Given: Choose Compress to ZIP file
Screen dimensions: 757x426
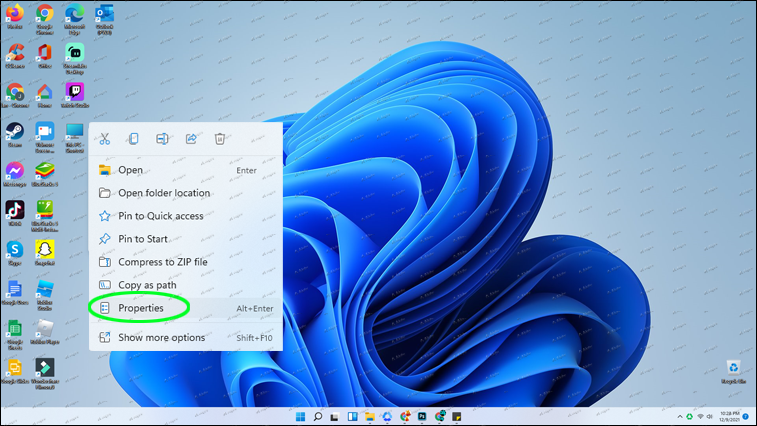Looking at the screenshot, I should click(x=186, y=262).
